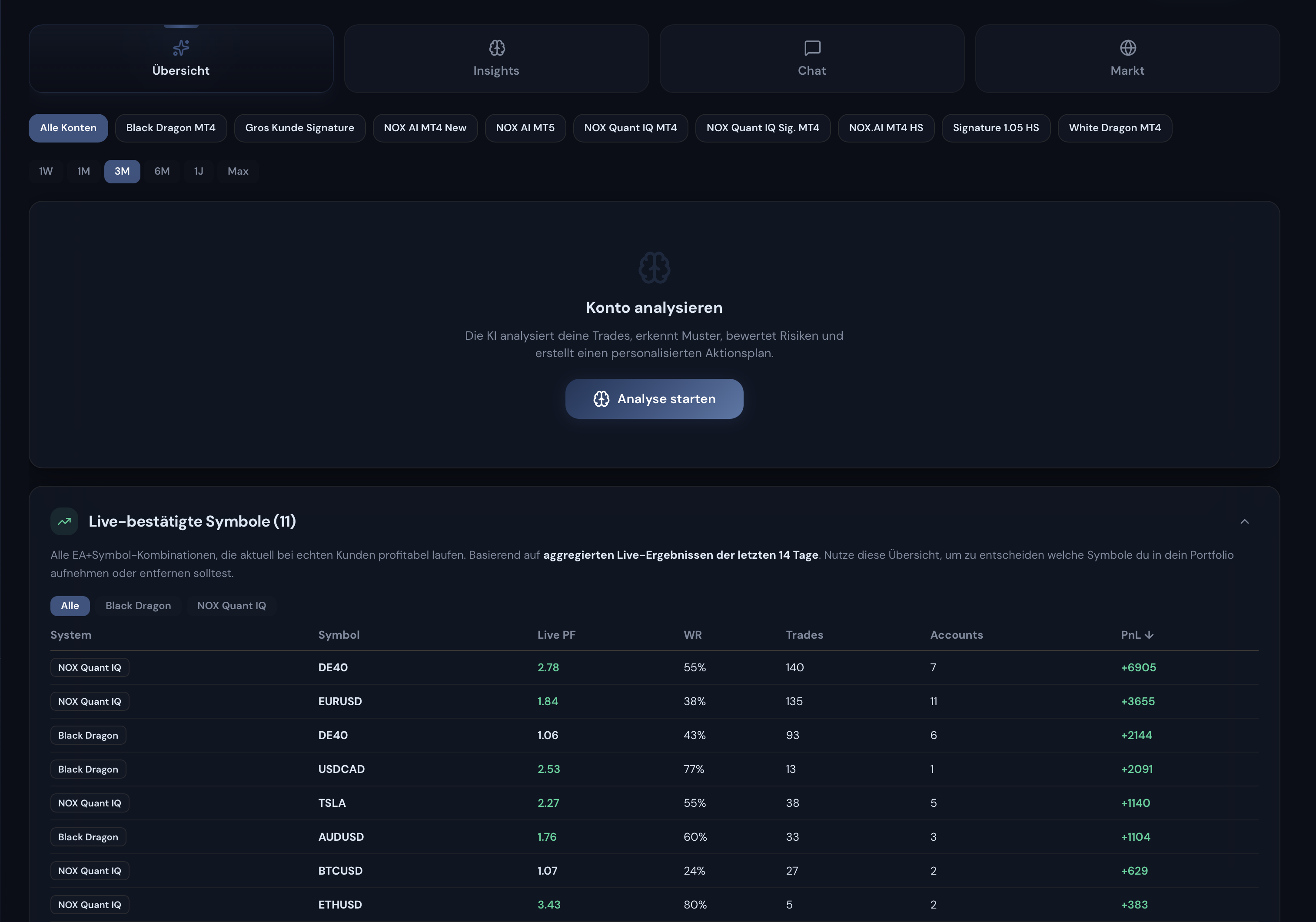1316x922 pixels.
Task: Select the Gros Kunde Signature account chip
Action: (x=300, y=128)
